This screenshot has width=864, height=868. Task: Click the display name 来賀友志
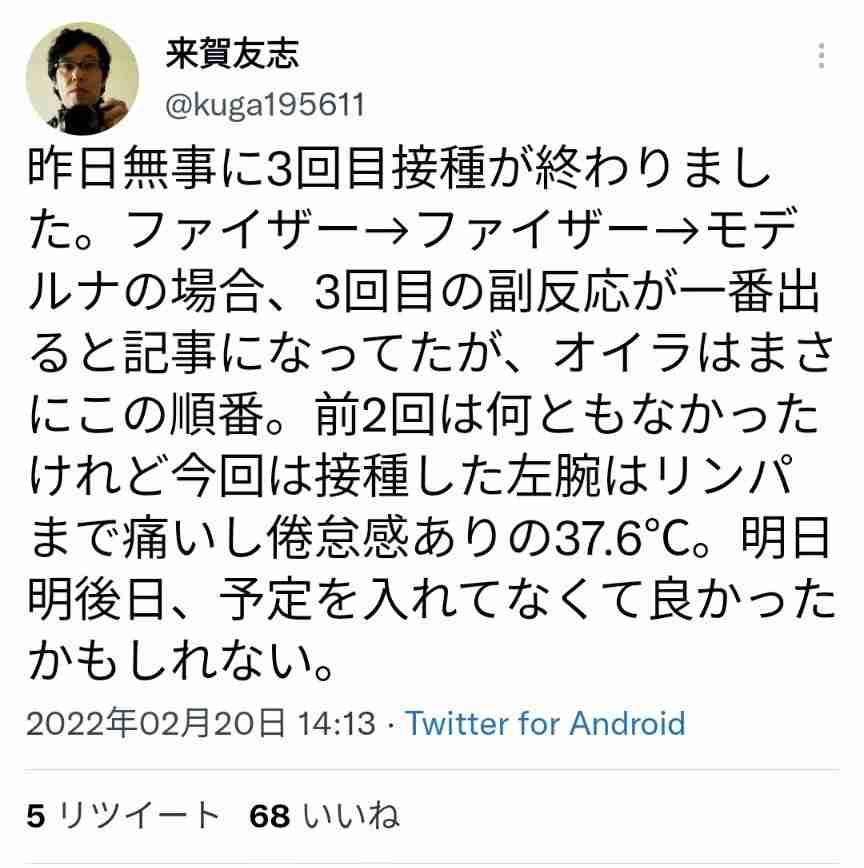(x=232, y=54)
